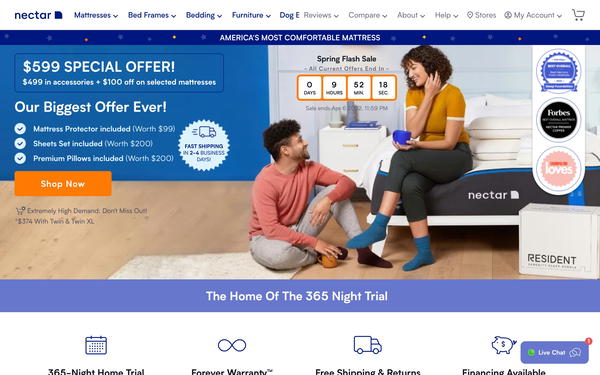Viewport: 600px width, 375px height.
Task: Open the Stores menu item
Action: tap(481, 15)
